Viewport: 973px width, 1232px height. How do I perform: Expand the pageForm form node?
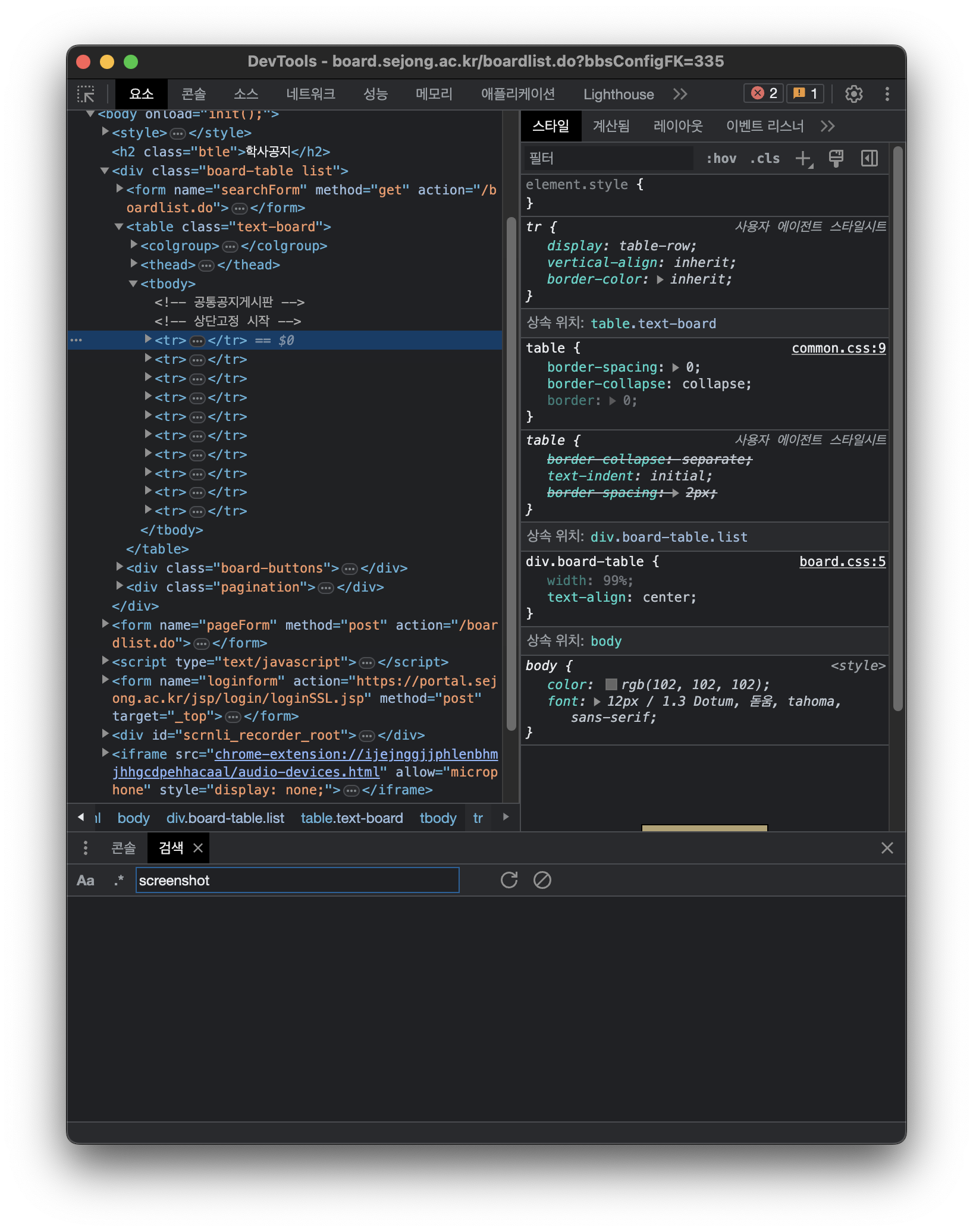point(105,624)
